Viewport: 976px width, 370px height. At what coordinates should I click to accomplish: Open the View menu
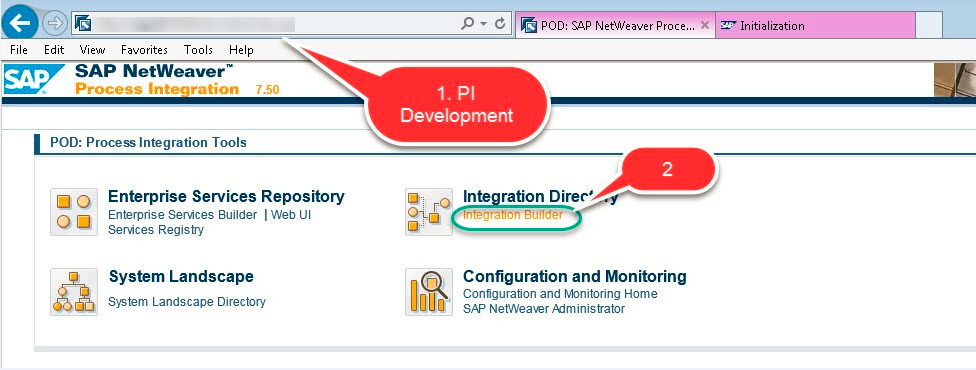(x=92, y=50)
